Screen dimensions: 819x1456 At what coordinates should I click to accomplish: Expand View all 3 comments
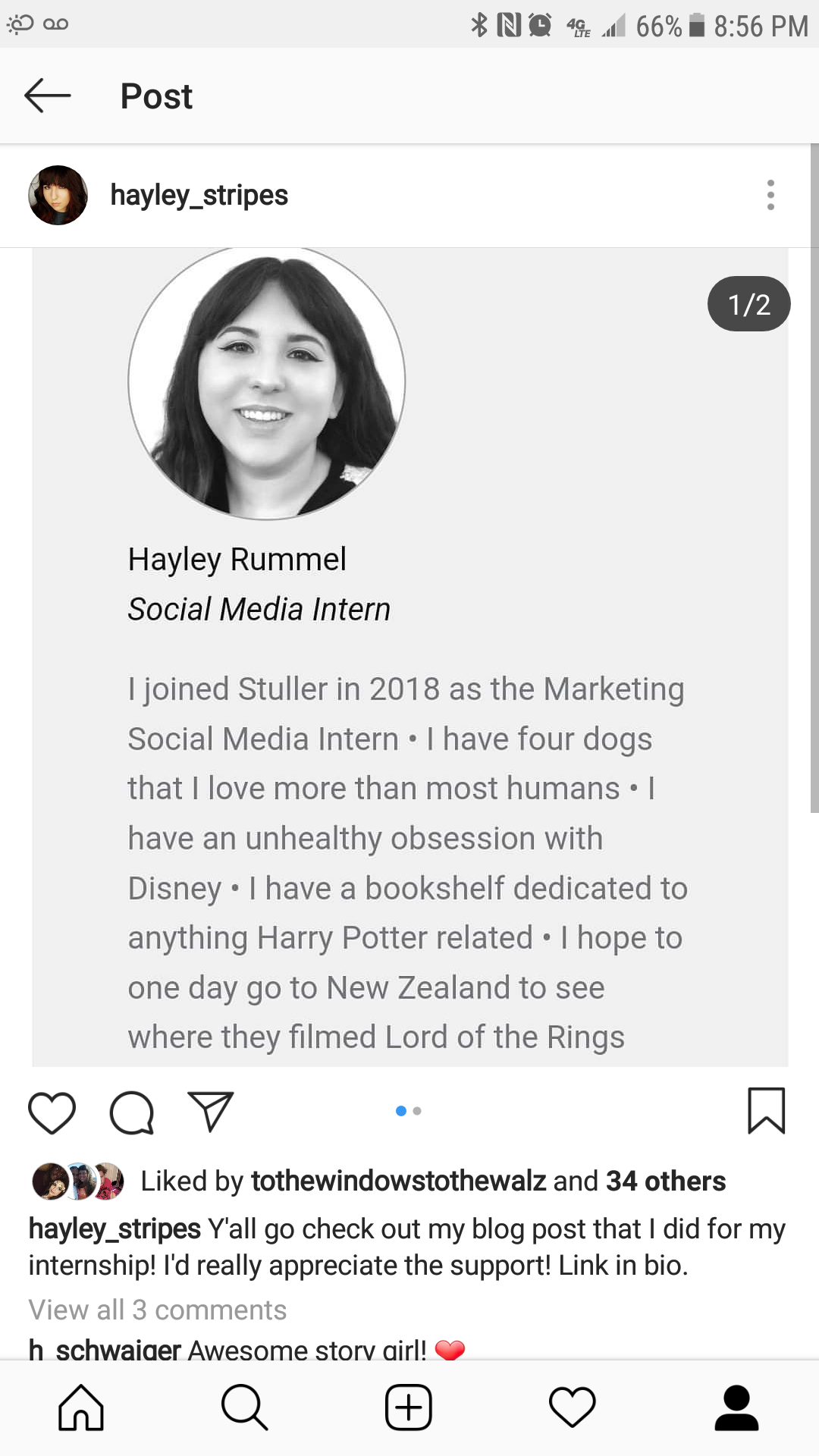(158, 1310)
